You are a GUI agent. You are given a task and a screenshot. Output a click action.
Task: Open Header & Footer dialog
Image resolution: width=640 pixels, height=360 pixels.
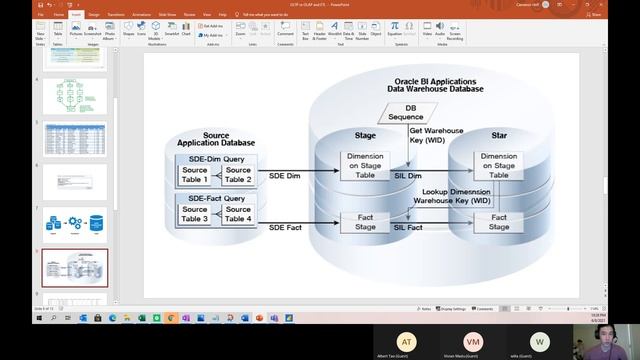[x=319, y=31]
